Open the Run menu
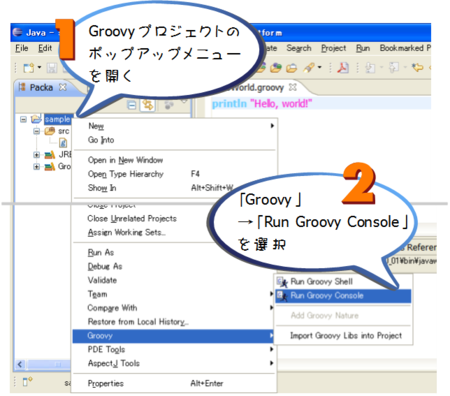 363,48
